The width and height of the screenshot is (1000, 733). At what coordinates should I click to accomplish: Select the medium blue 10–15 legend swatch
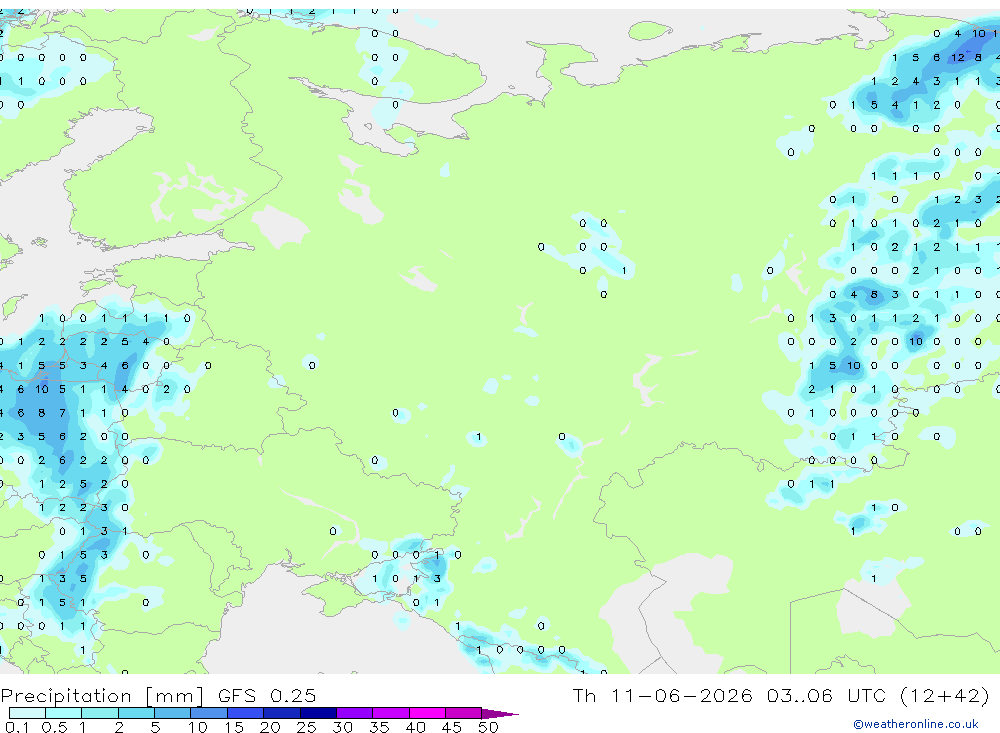(209, 713)
